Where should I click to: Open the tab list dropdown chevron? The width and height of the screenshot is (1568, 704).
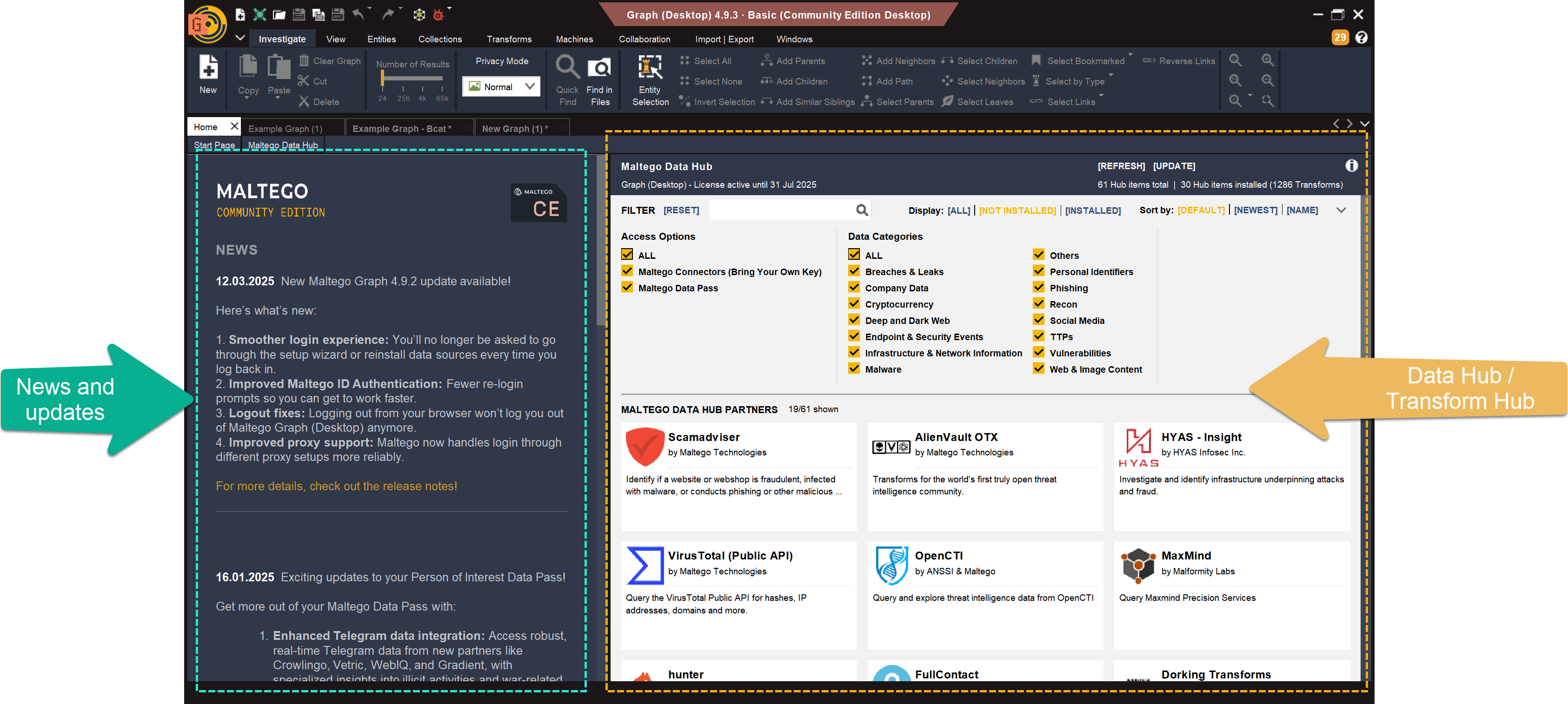tap(1365, 124)
